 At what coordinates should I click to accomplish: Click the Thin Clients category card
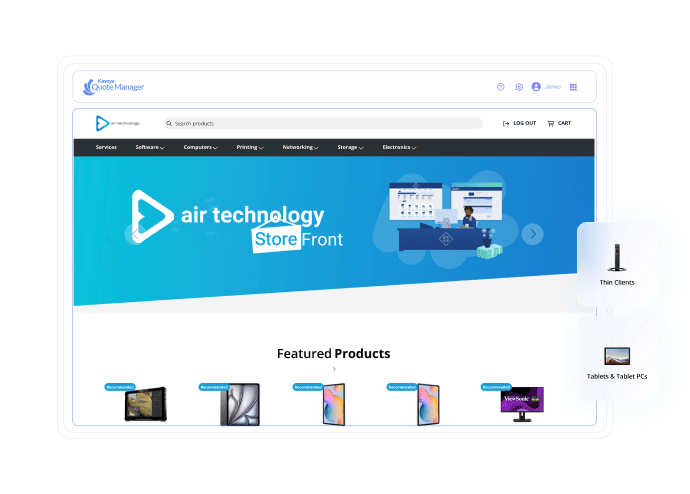click(x=617, y=264)
